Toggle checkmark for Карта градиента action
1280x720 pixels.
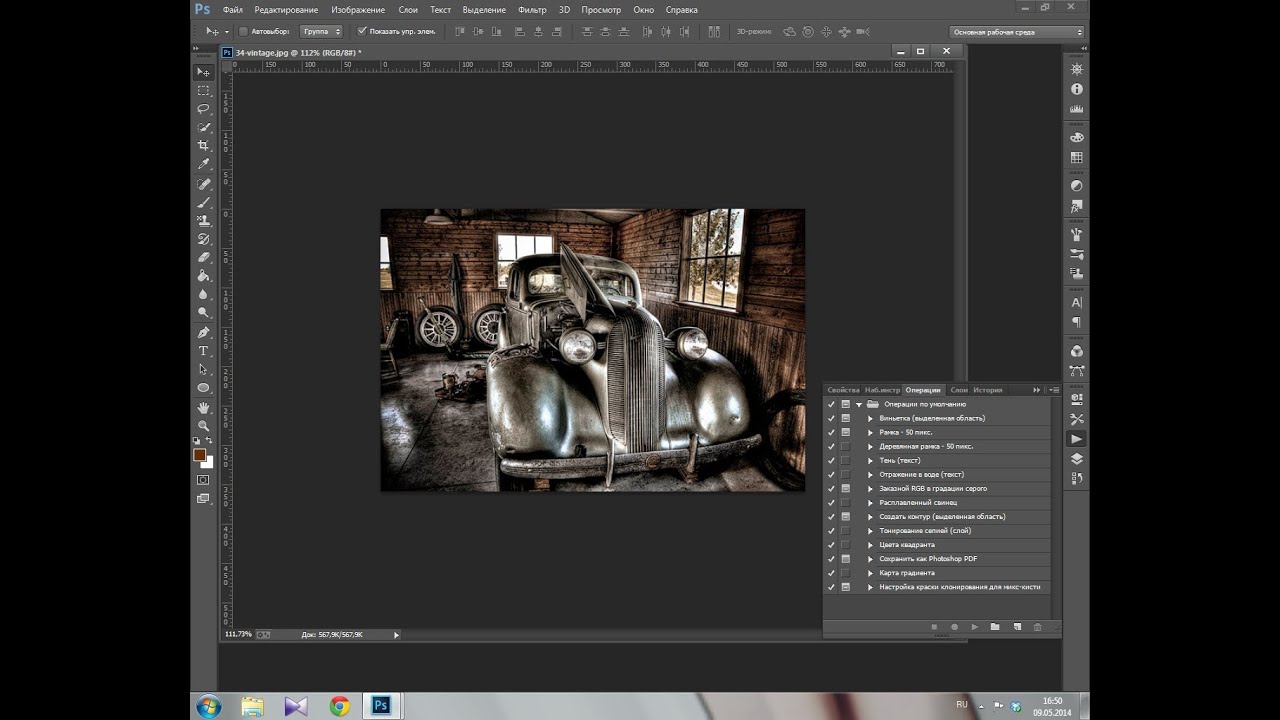coord(831,573)
